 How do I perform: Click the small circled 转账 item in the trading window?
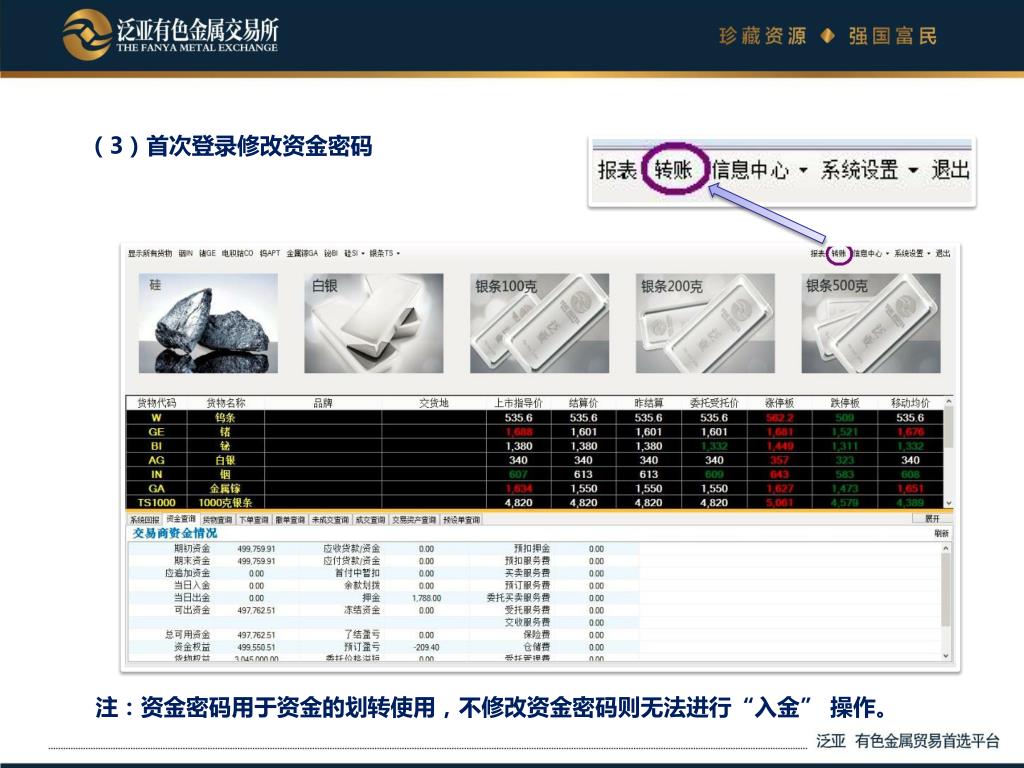[839, 253]
